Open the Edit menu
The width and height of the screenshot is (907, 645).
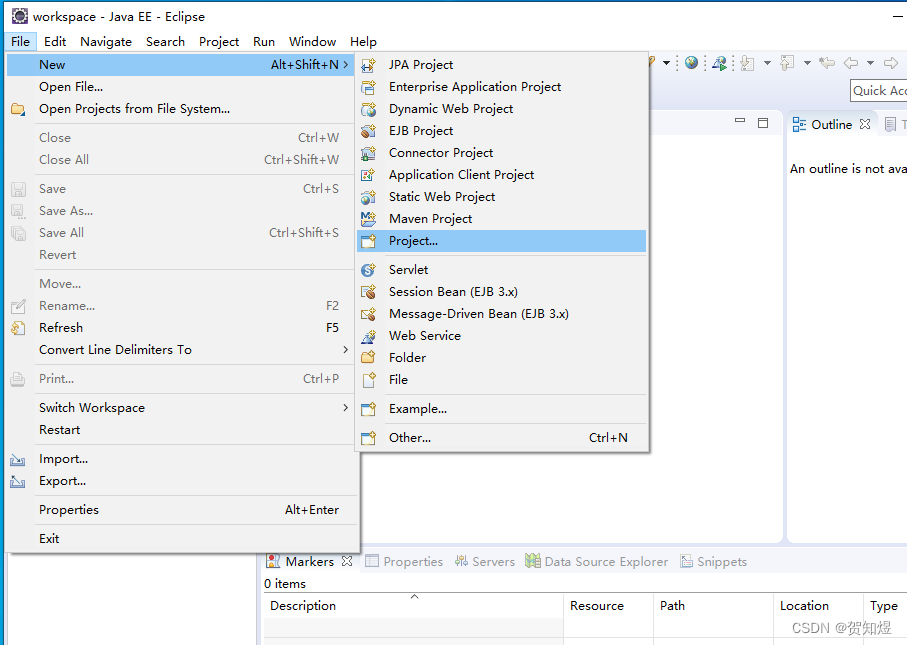(x=55, y=42)
